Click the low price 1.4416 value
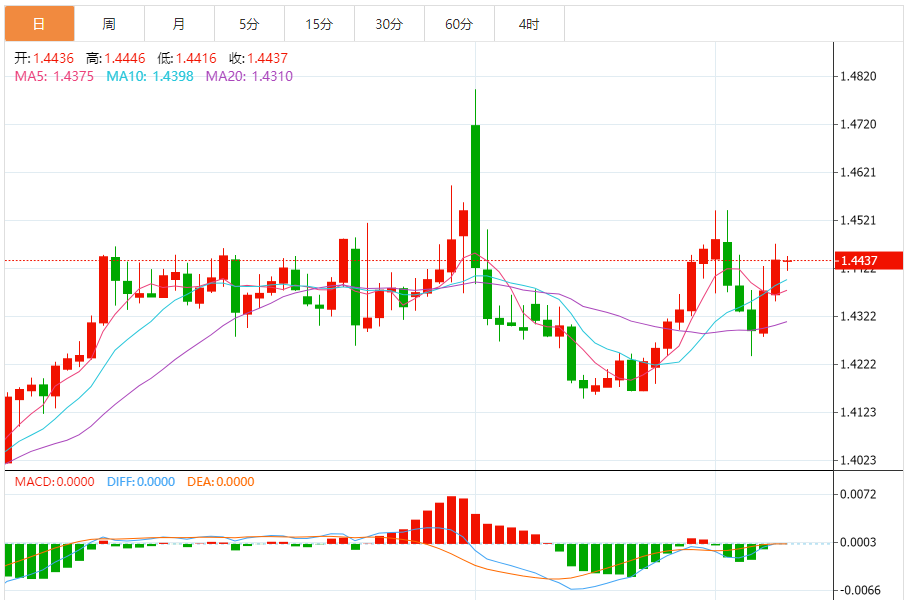The width and height of the screenshot is (909, 600). [x=196, y=59]
